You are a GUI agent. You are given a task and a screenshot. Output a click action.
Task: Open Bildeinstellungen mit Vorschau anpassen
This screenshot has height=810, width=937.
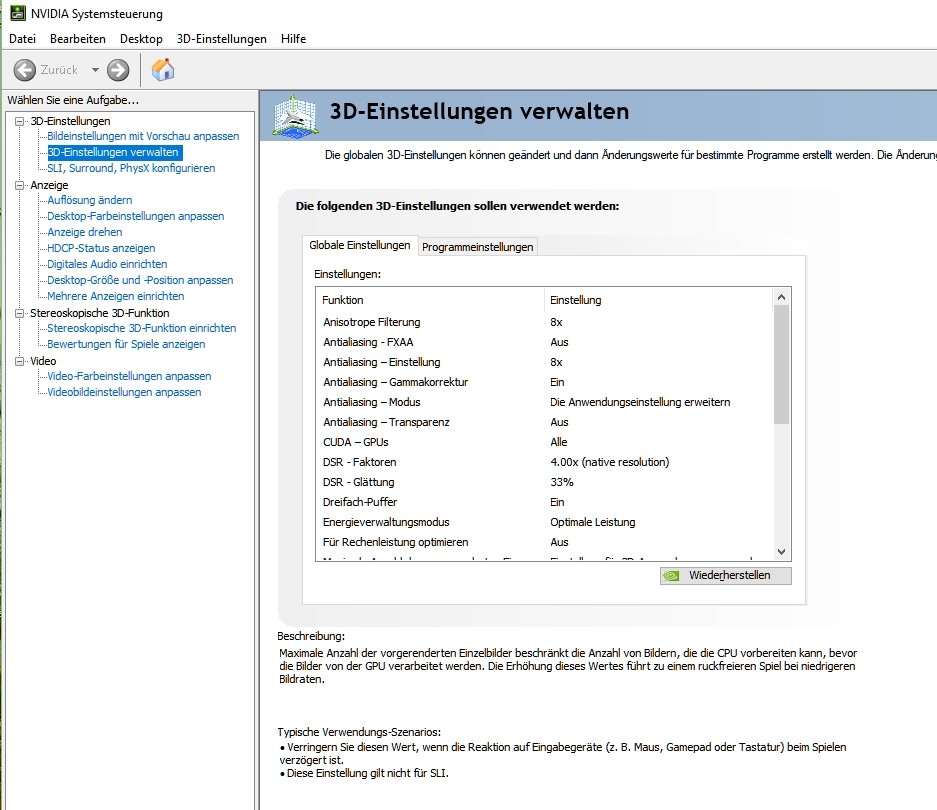point(143,136)
